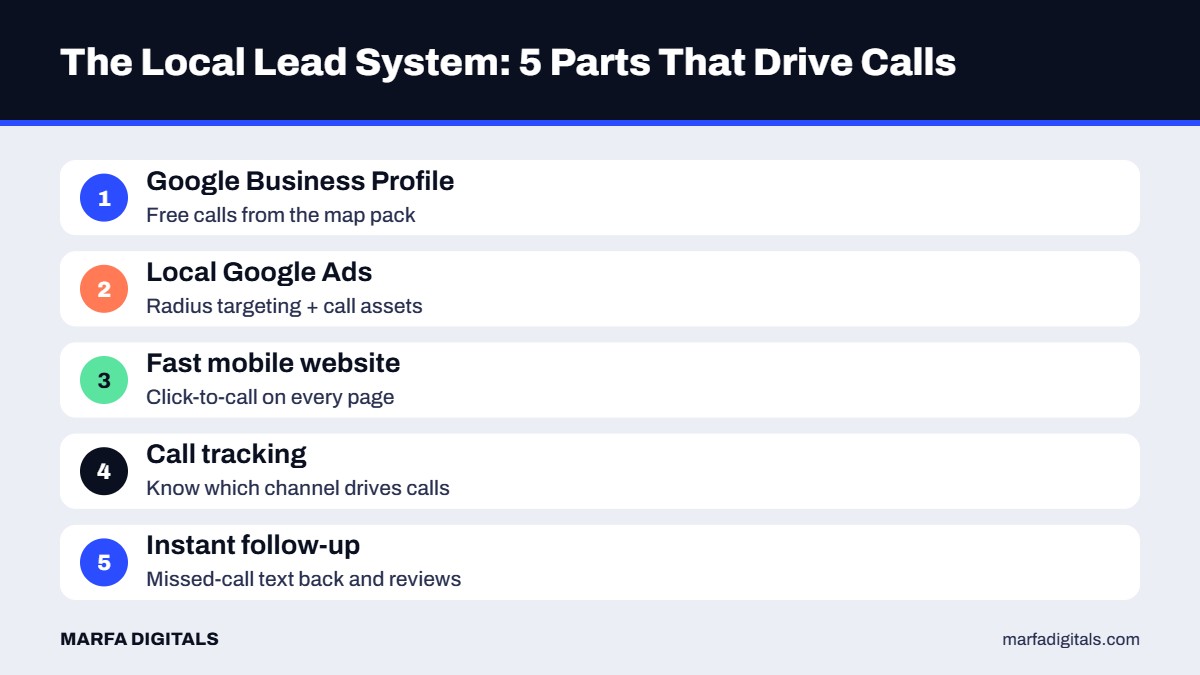Click the green number 3 circle

tap(104, 380)
